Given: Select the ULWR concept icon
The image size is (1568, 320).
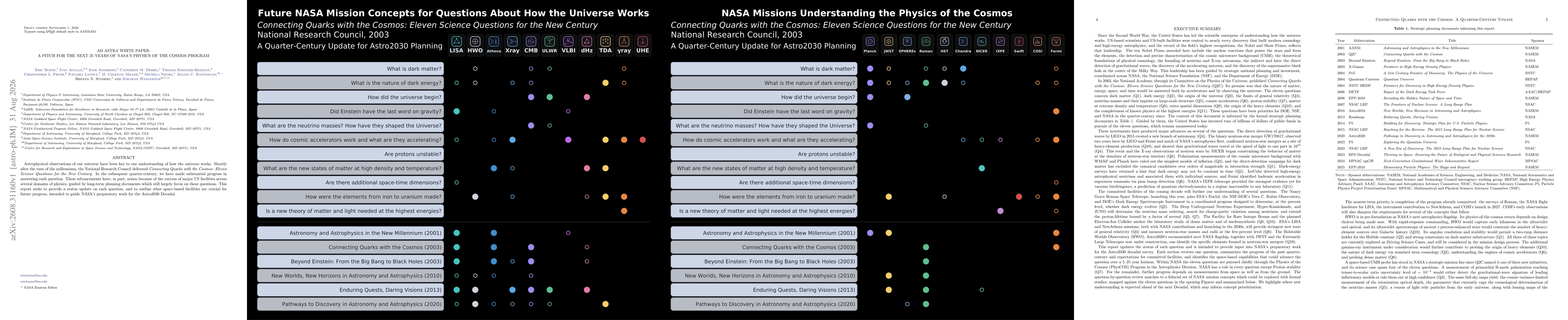Looking at the screenshot, I should coord(550,41).
